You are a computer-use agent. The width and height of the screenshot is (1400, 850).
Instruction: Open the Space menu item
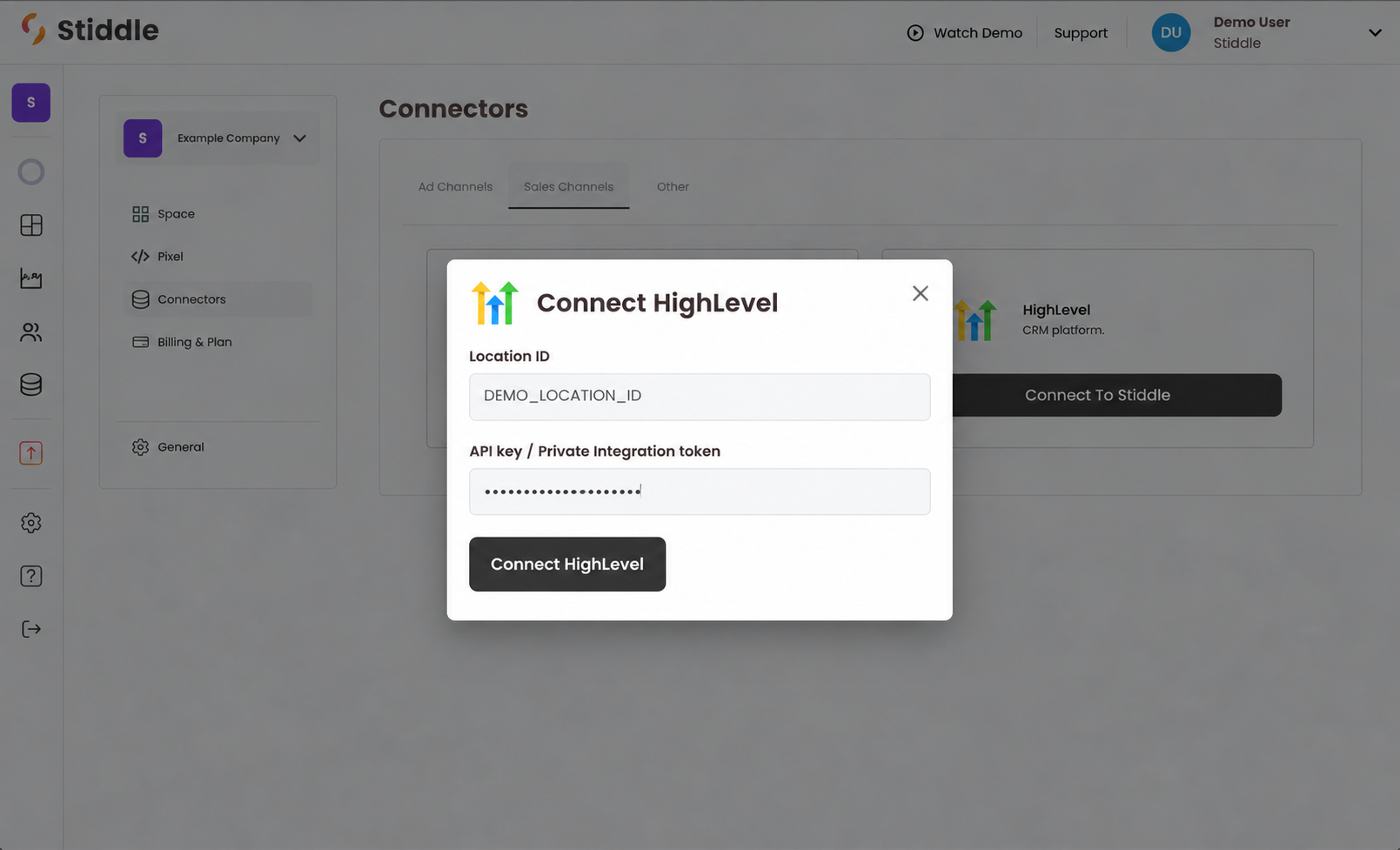pos(217,214)
